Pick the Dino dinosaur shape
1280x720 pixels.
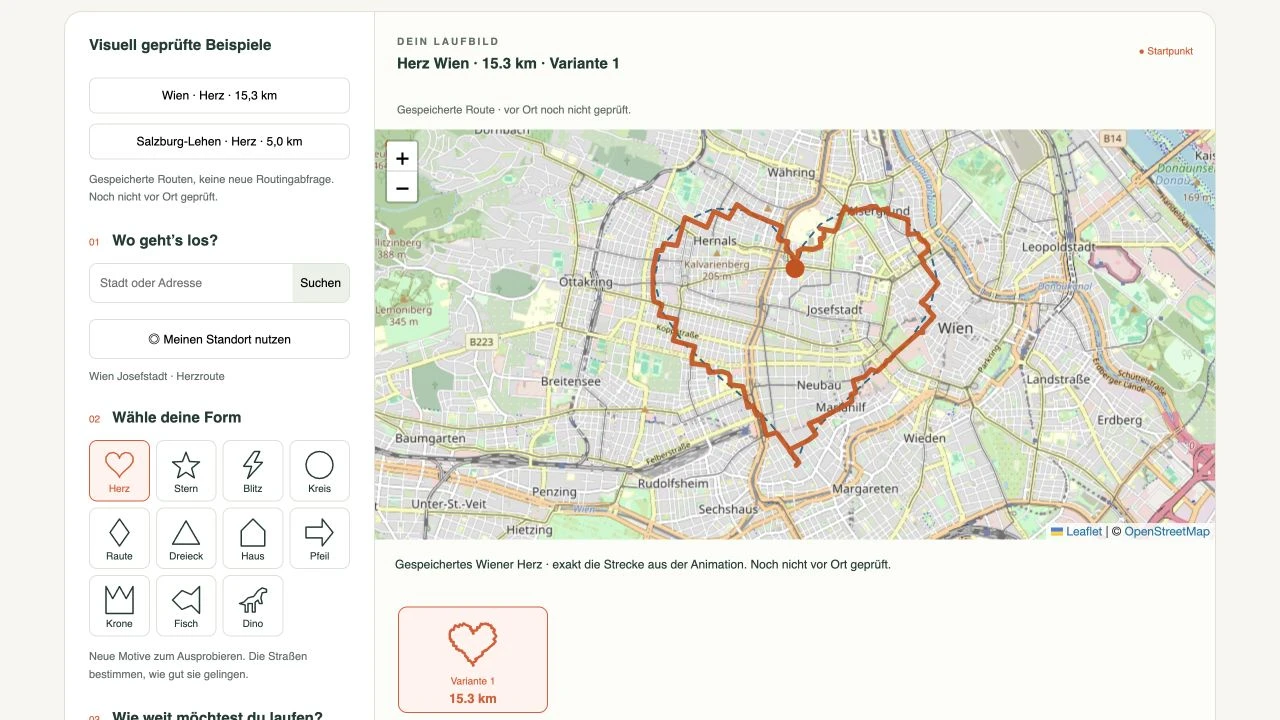[x=253, y=605]
